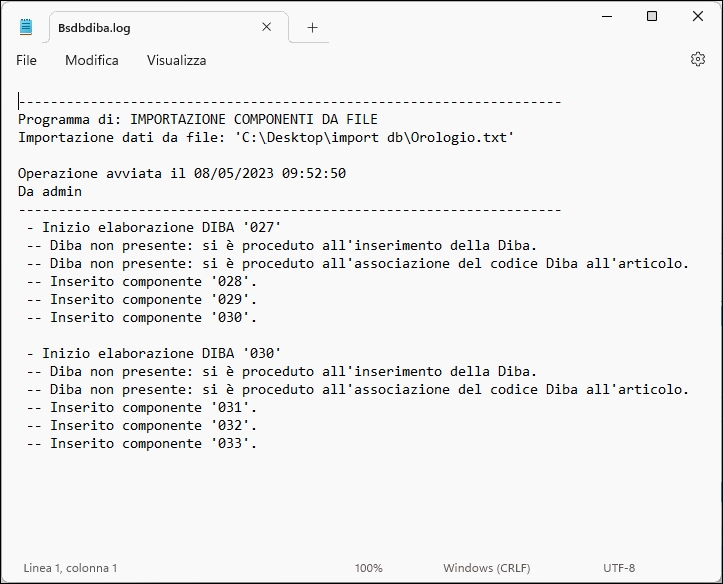
Task: Click on the "Da admin" text line
Action: click(x=50, y=191)
